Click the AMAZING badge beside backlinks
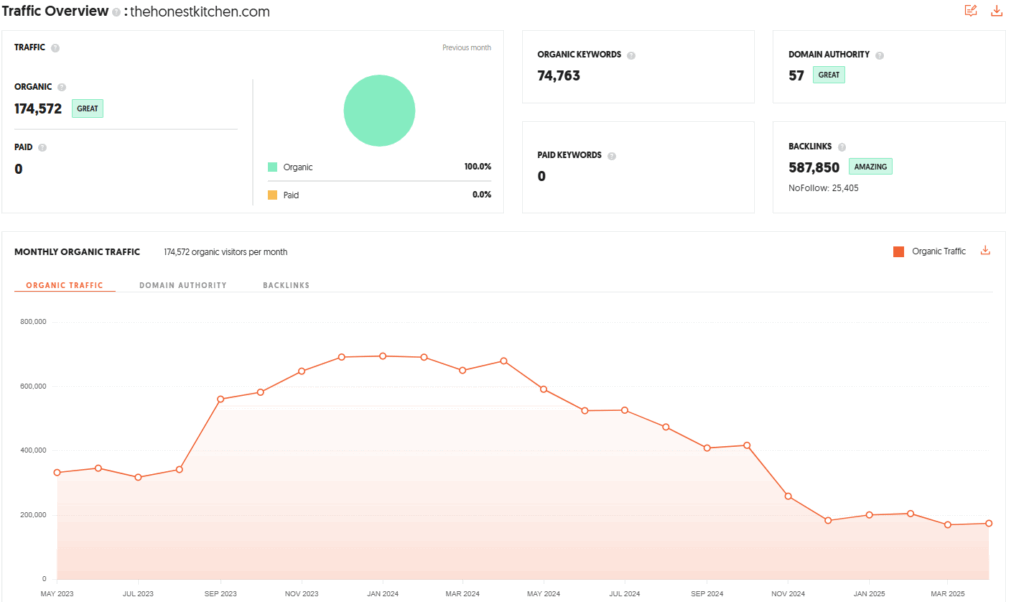 click(871, 166)
